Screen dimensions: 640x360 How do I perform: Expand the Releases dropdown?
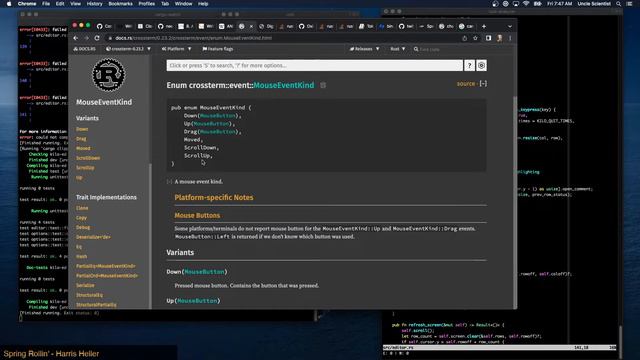click(x=364, y=49)
